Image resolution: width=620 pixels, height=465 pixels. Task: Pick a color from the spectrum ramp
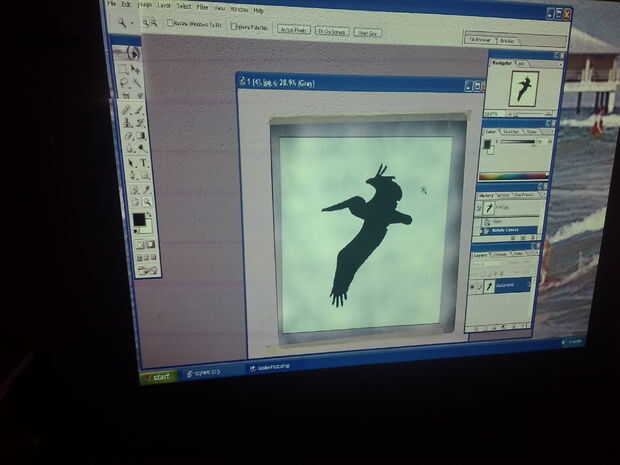pyautogui.click(x=513, y=176)
